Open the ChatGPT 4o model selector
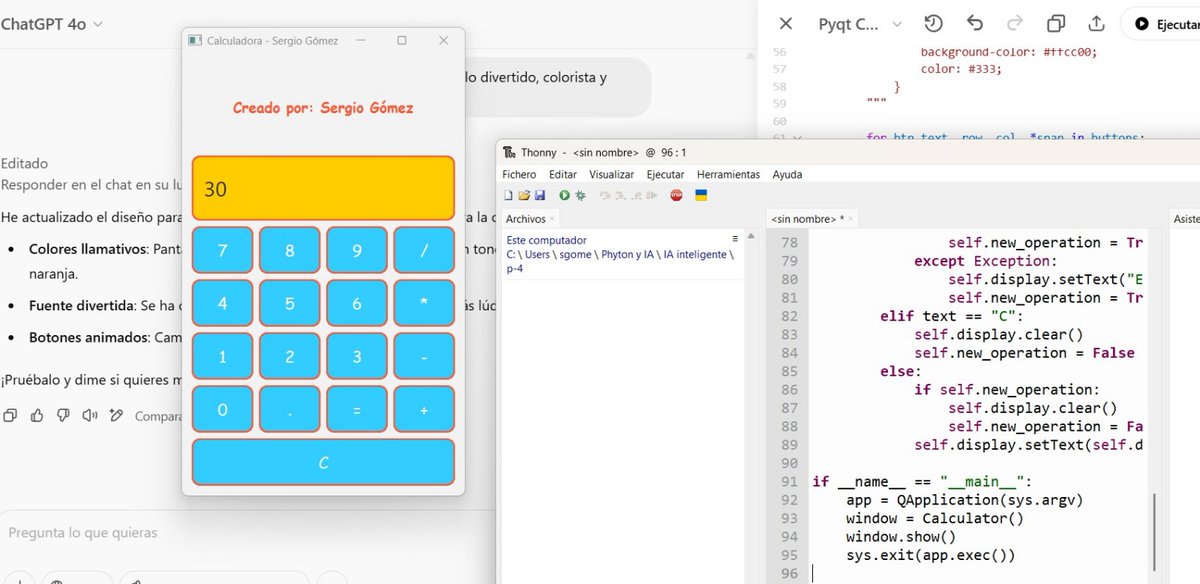Viewport: 1200px width, 584px height. (45, 22)
